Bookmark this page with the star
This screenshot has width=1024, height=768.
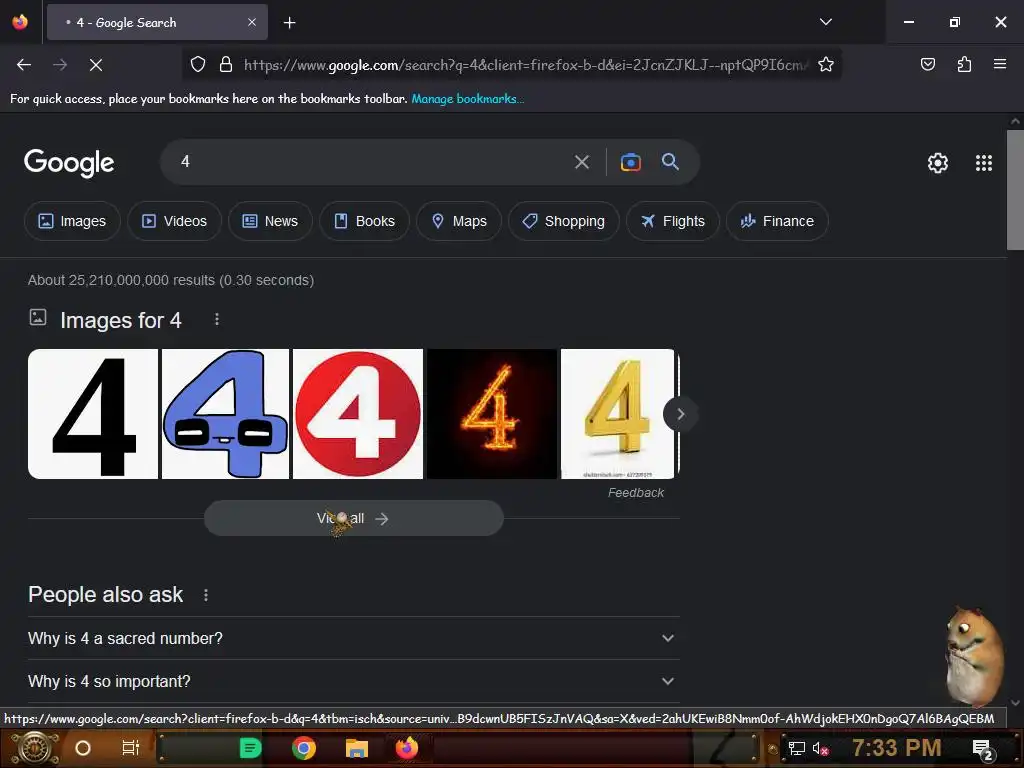coord(825,64)
